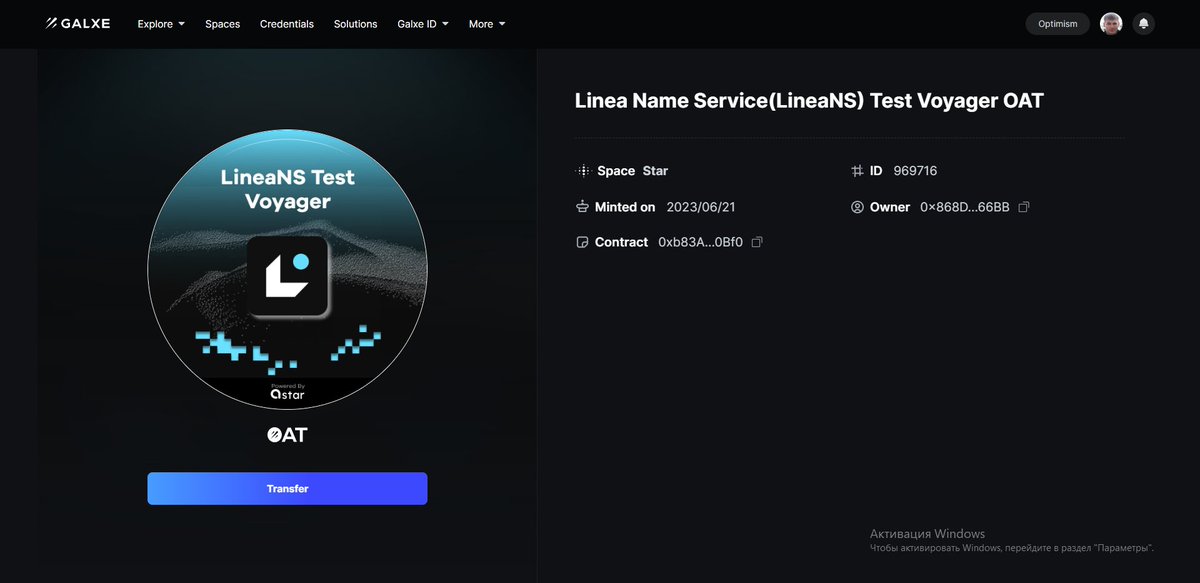Open the Spaces page
This screenshot has width=1200, height=583.
pos(222,24)
